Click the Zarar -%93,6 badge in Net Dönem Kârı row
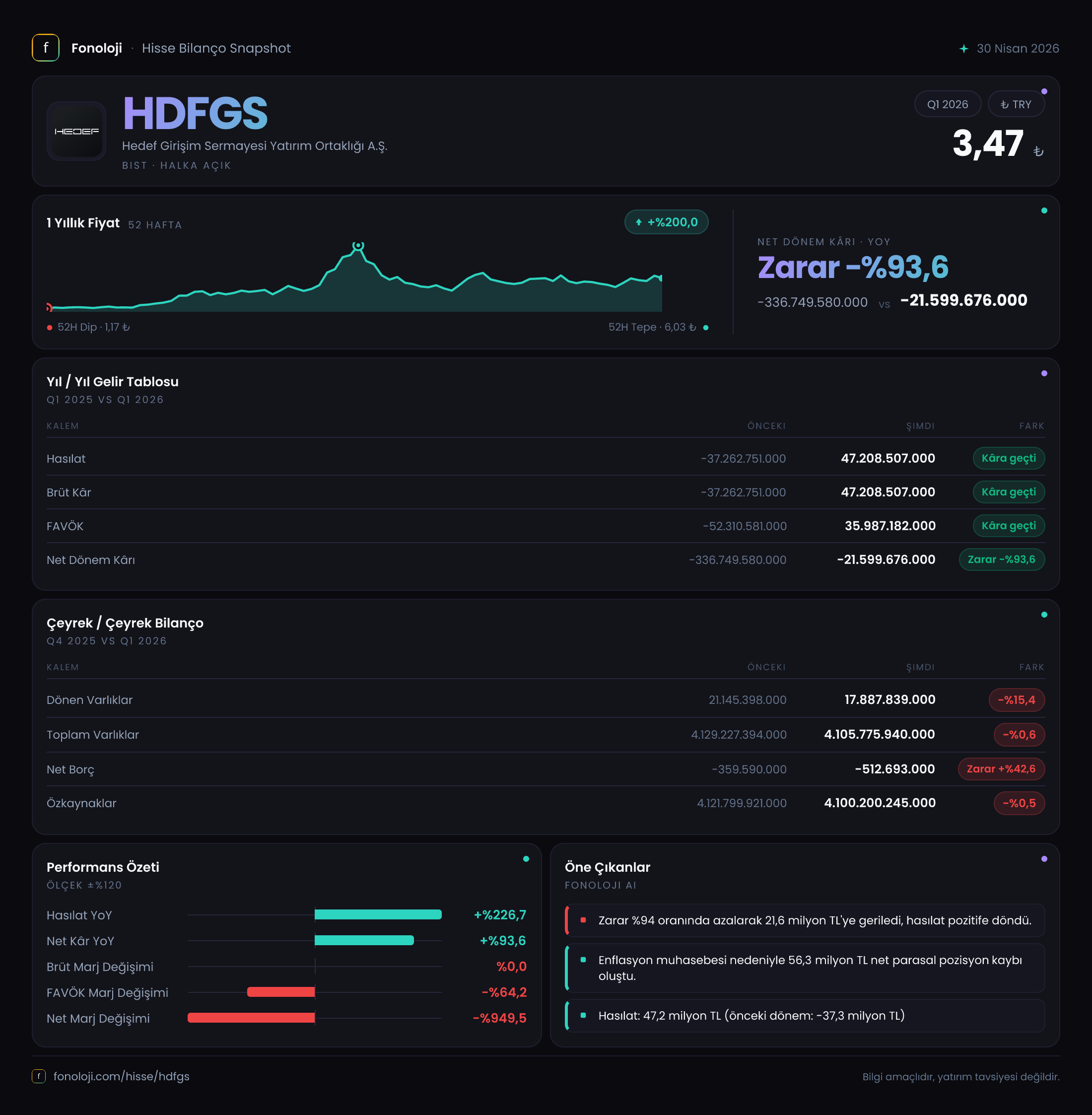This screenshot has width=1092, height=1115. coord(1002,560)
